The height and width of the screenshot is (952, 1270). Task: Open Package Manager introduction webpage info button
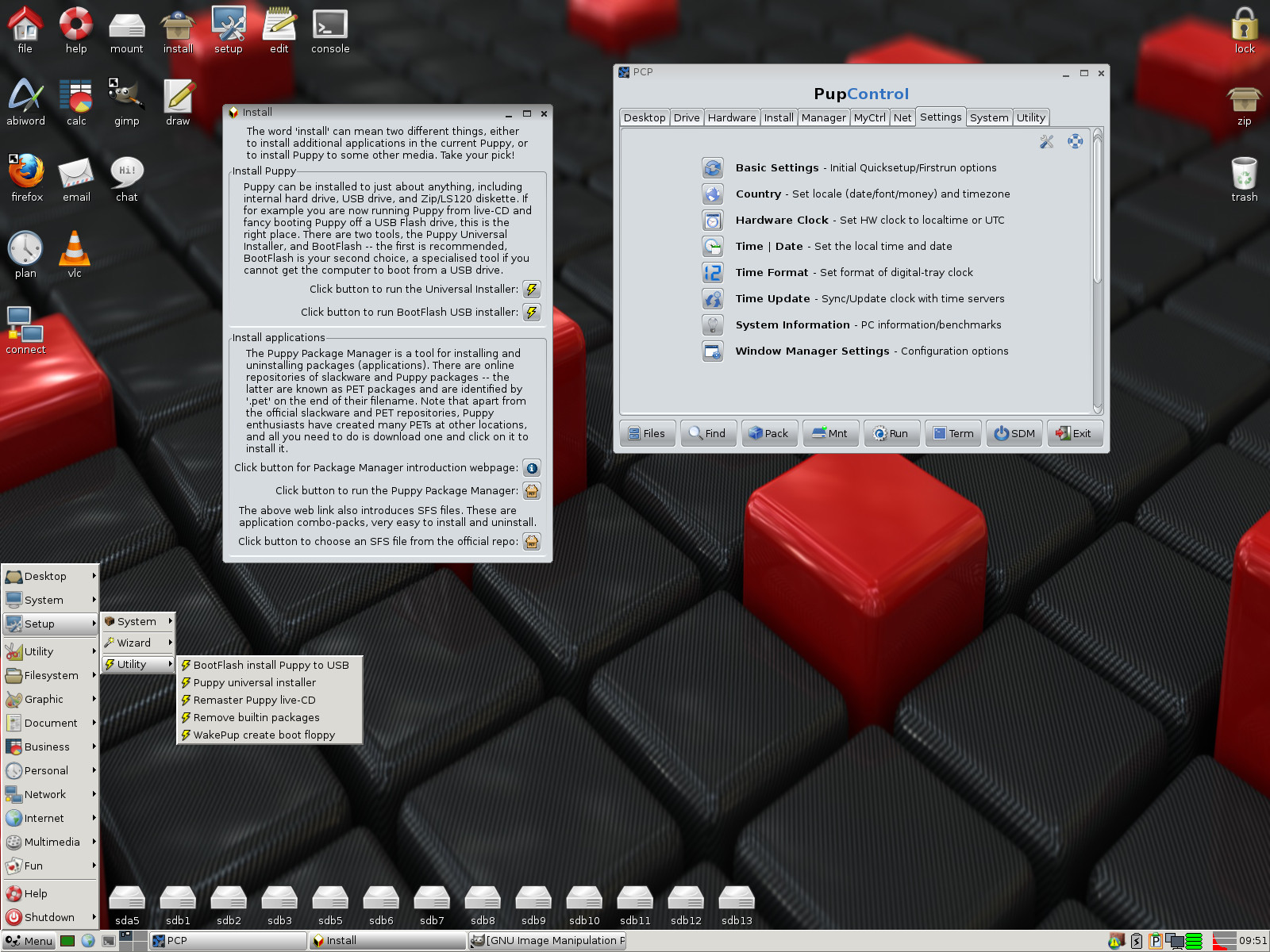tap(532, 468)
